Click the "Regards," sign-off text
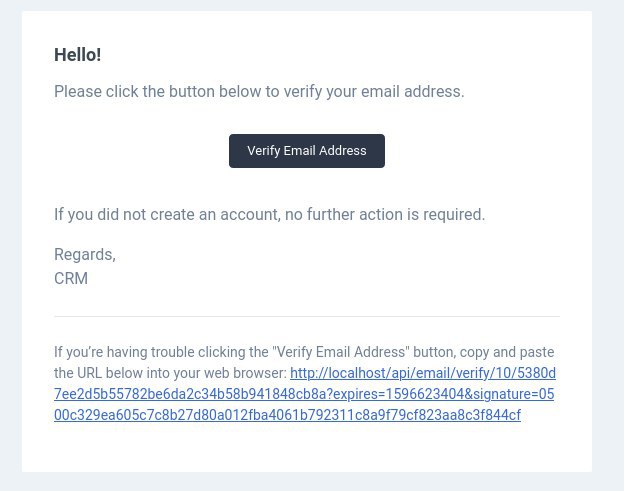The height and width of the screenshot is (491, 624). (x=85, y=255)
